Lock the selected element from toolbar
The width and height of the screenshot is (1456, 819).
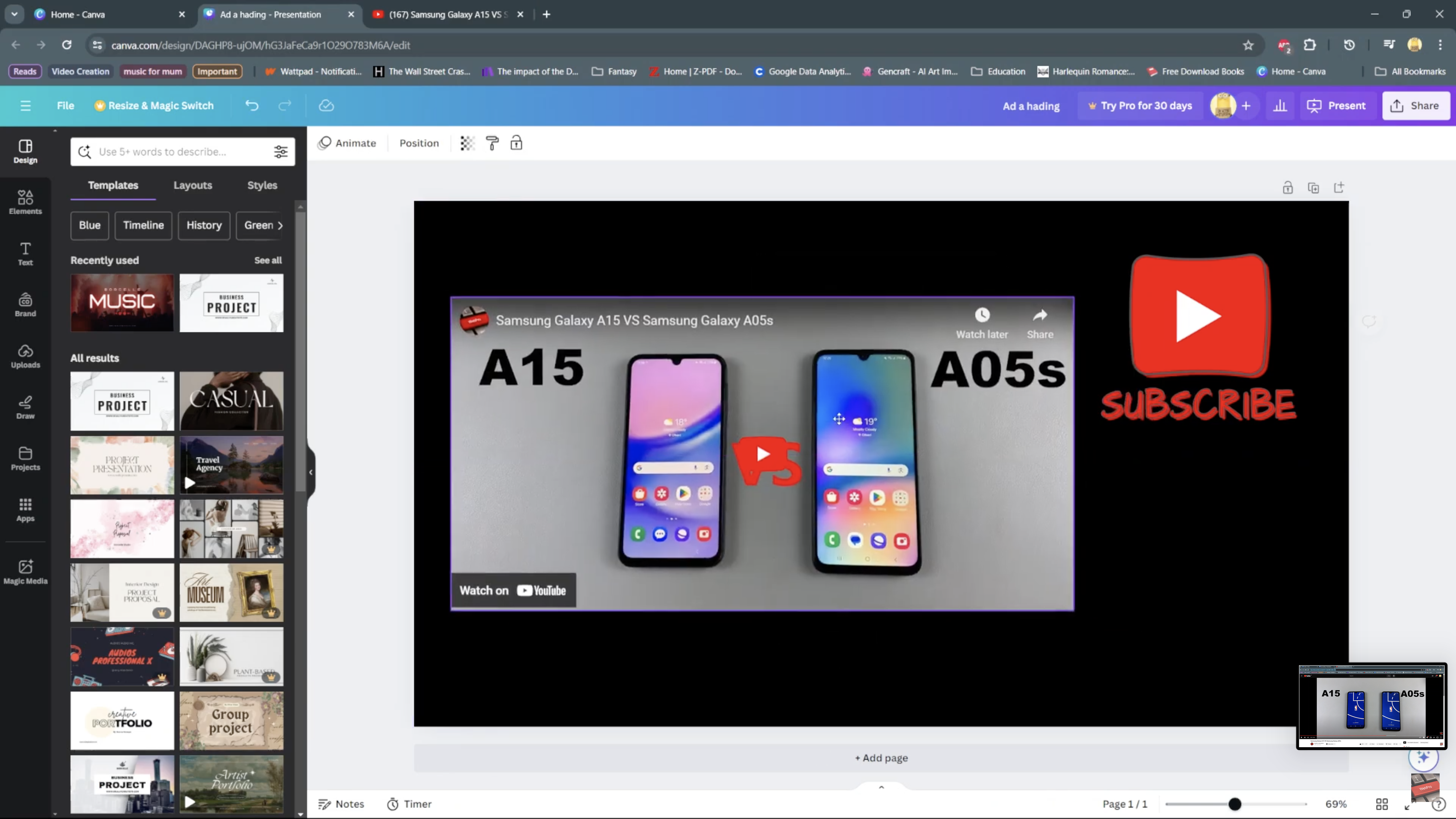click(516, 143)
